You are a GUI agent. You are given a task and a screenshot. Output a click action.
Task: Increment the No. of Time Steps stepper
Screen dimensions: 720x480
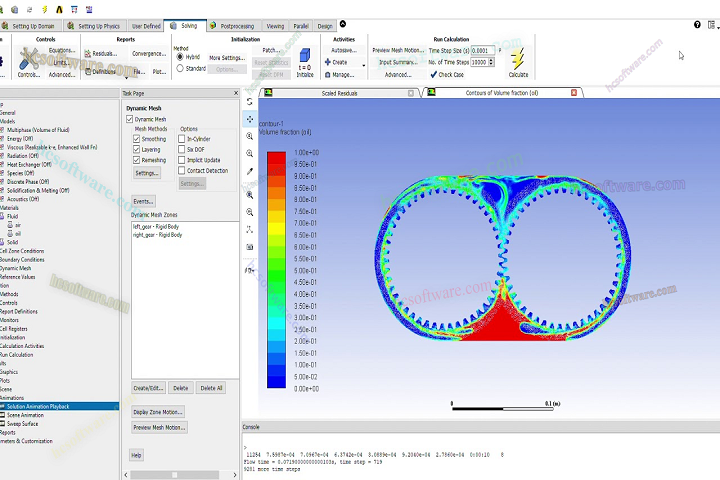click(x=491, y=60)
